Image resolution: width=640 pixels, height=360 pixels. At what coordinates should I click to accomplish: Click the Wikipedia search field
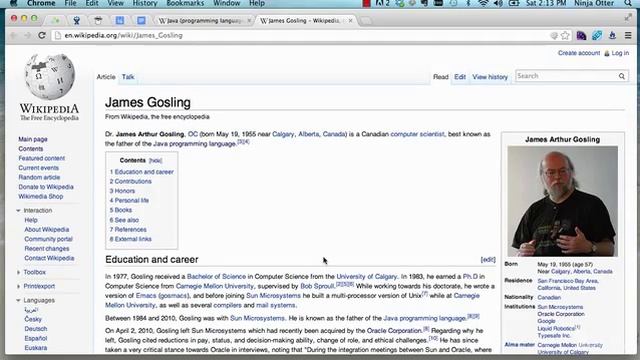click(x=567, y=76)
